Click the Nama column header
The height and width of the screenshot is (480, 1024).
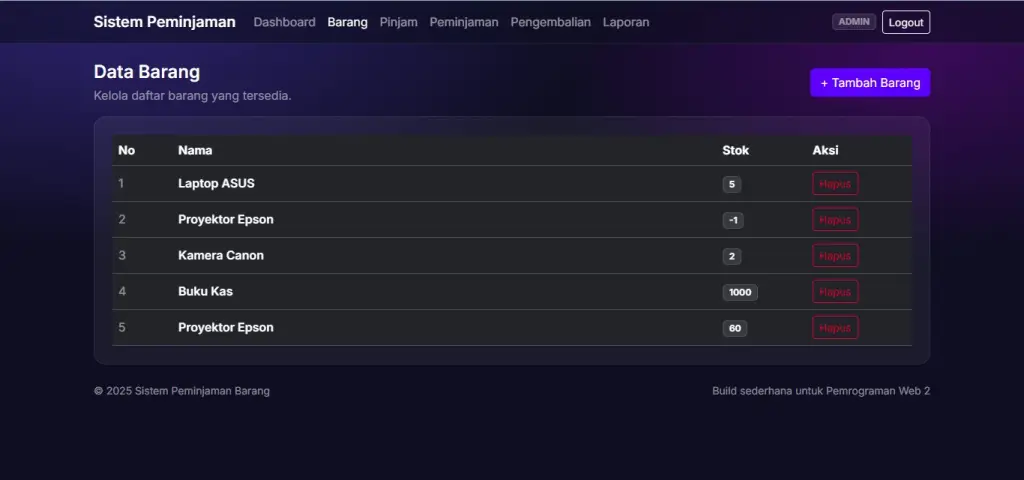tap(195, 151)
